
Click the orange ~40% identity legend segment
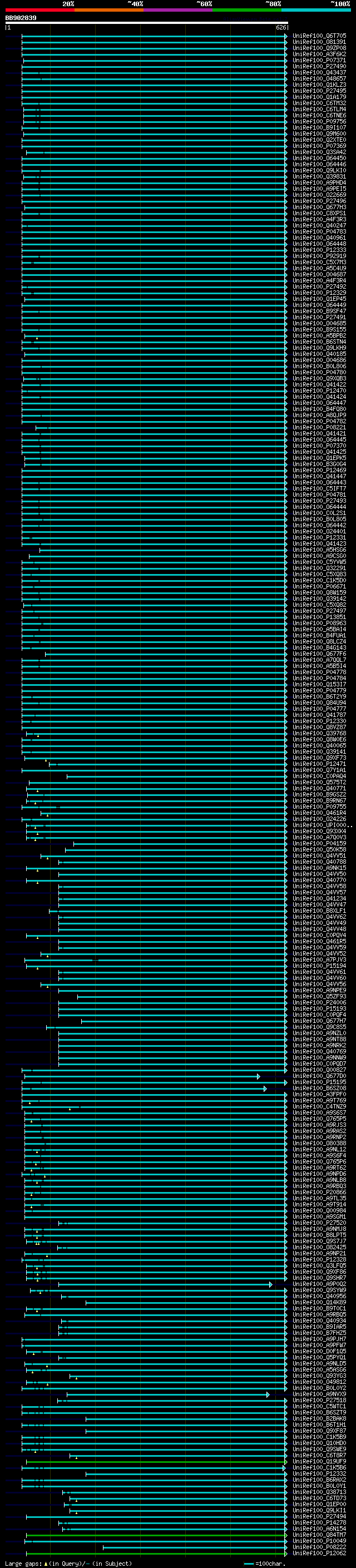[109, 10]
